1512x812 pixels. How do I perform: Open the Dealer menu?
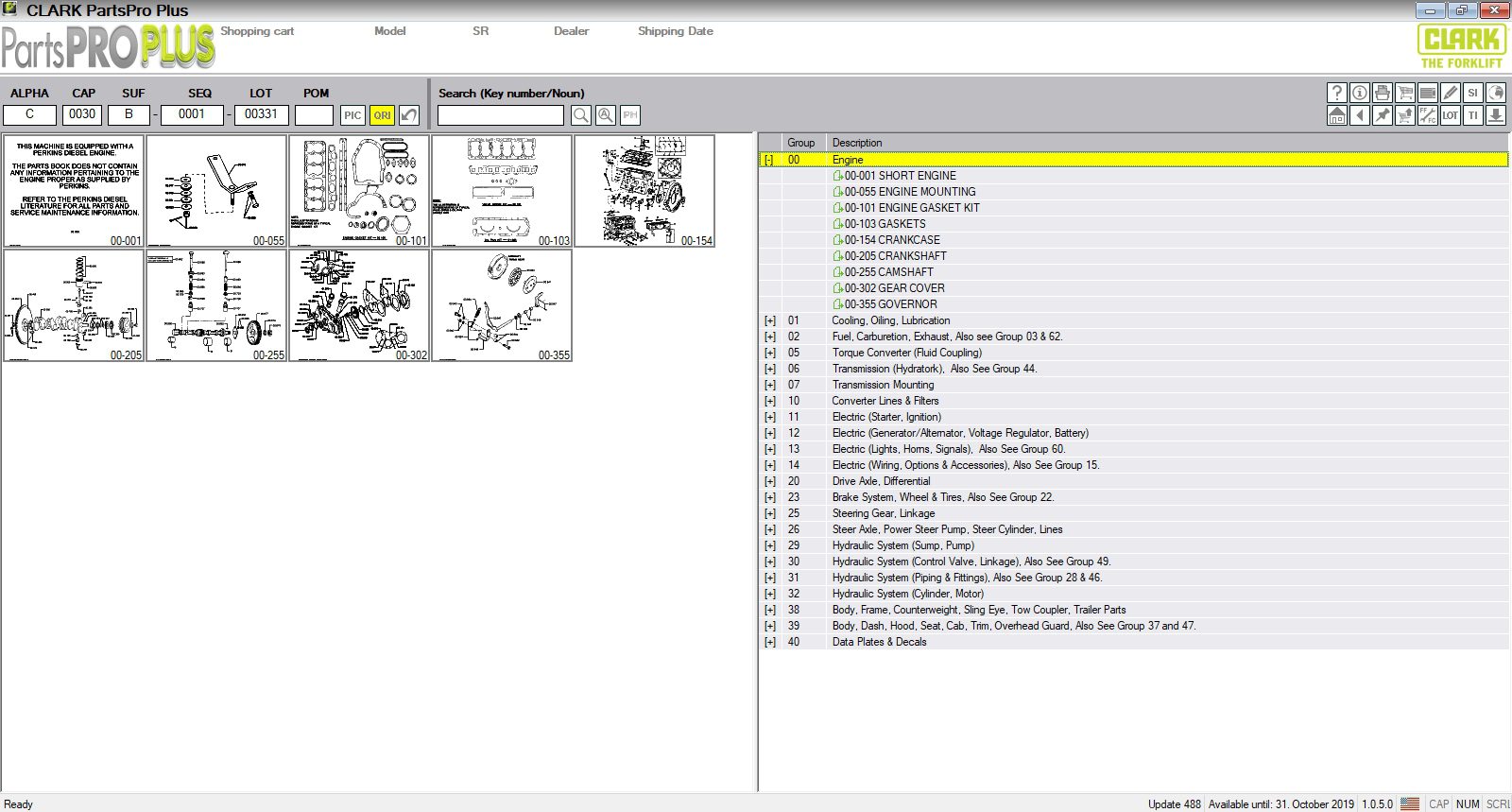coord(572,31)
